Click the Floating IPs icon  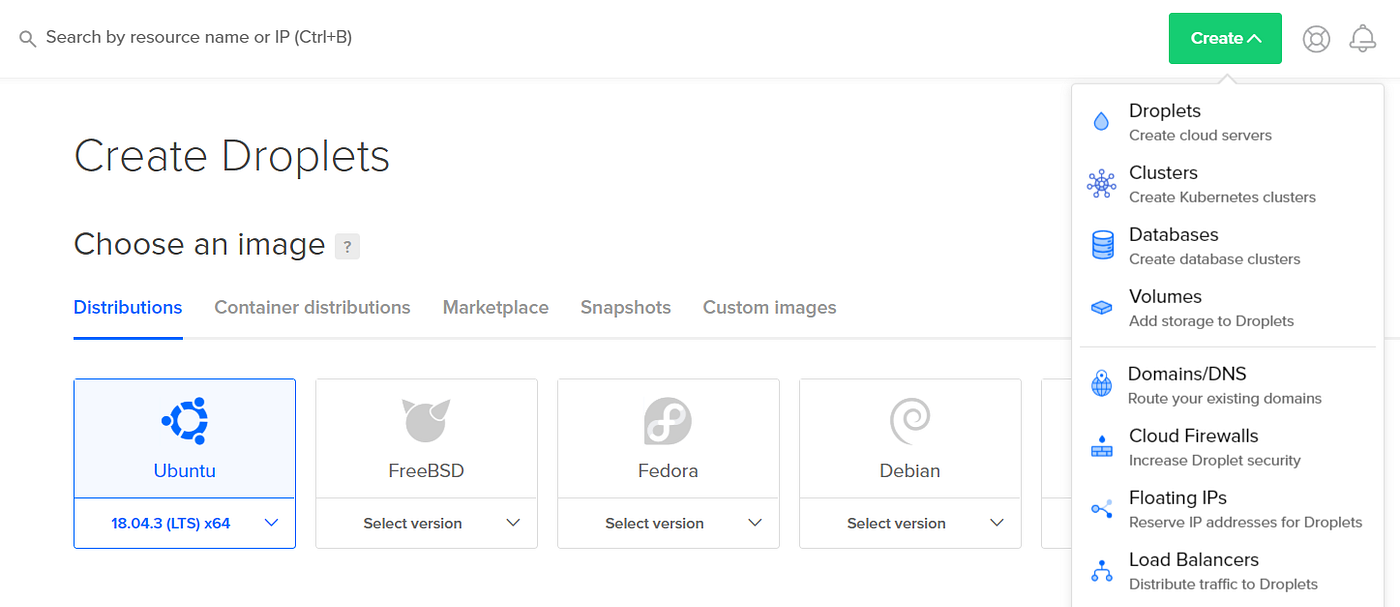click(1101, 509)
